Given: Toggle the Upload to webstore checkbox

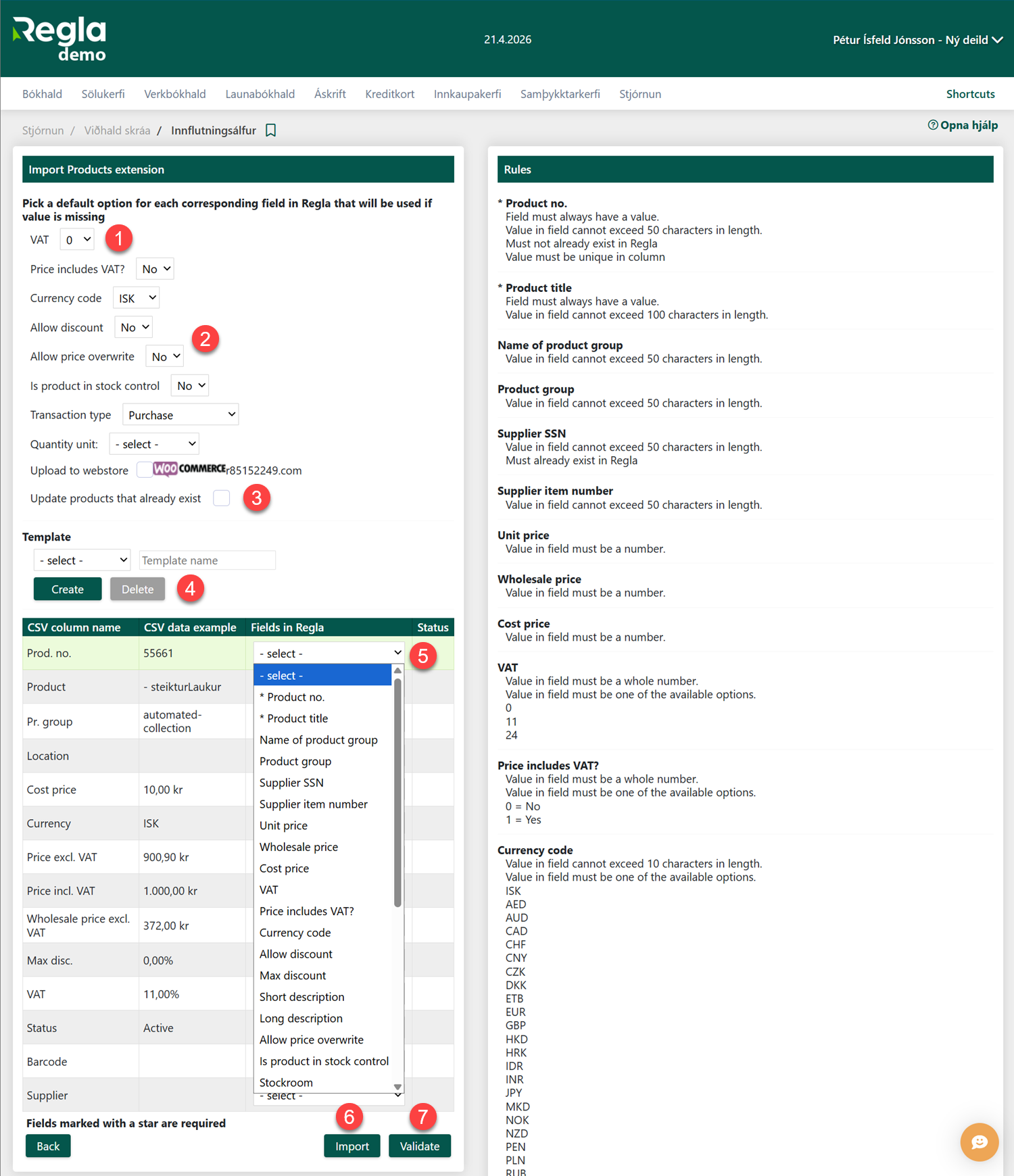Looking at the screenshot, I should [143, 470].
